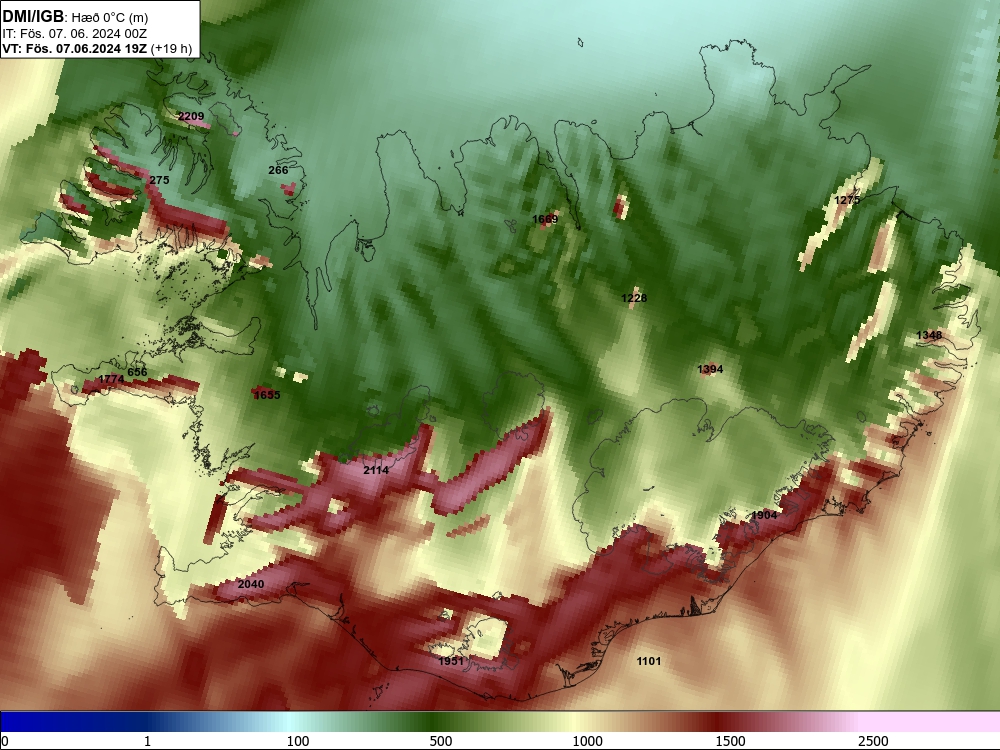Click the map value label 1655
Image resolution: width=1000 pixels, height=750 pixels.
(267, 395)
